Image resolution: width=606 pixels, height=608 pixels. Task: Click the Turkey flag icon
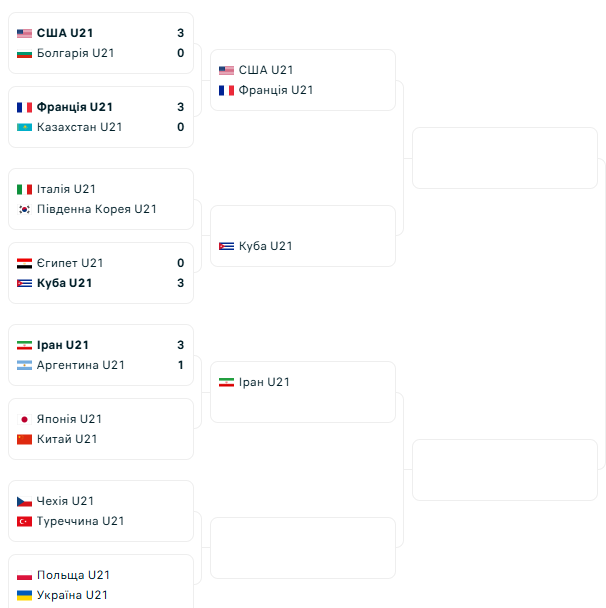(x=24, y=521)
